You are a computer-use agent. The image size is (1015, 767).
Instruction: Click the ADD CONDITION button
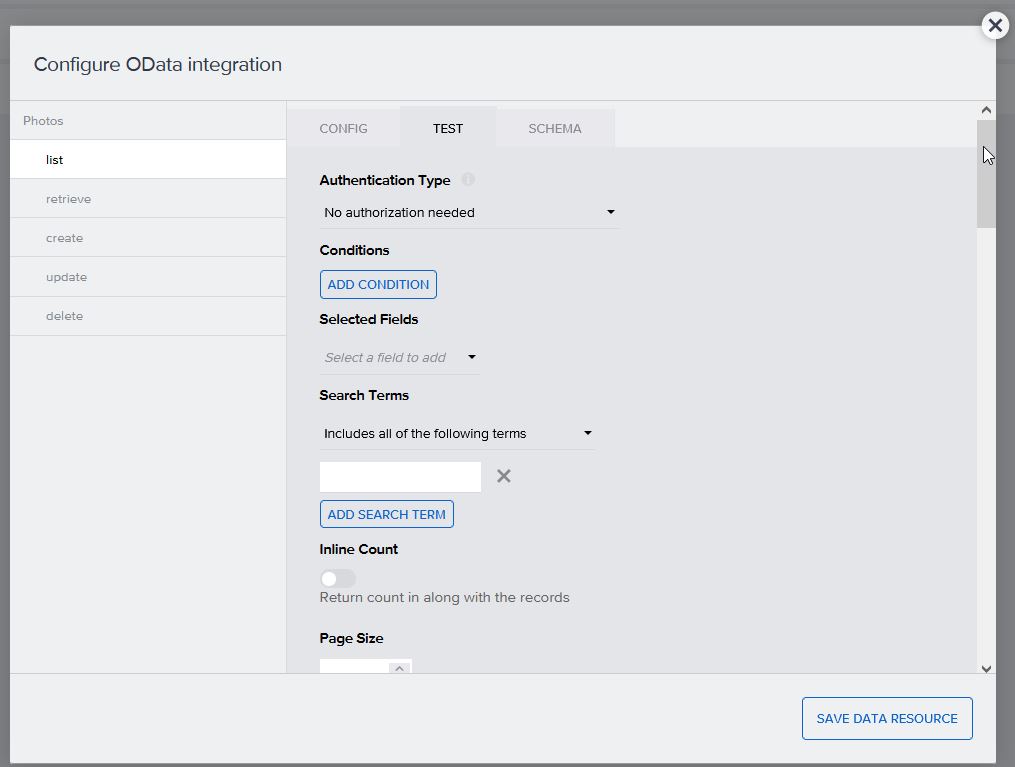pyautogui.click(x=378, y=284)
